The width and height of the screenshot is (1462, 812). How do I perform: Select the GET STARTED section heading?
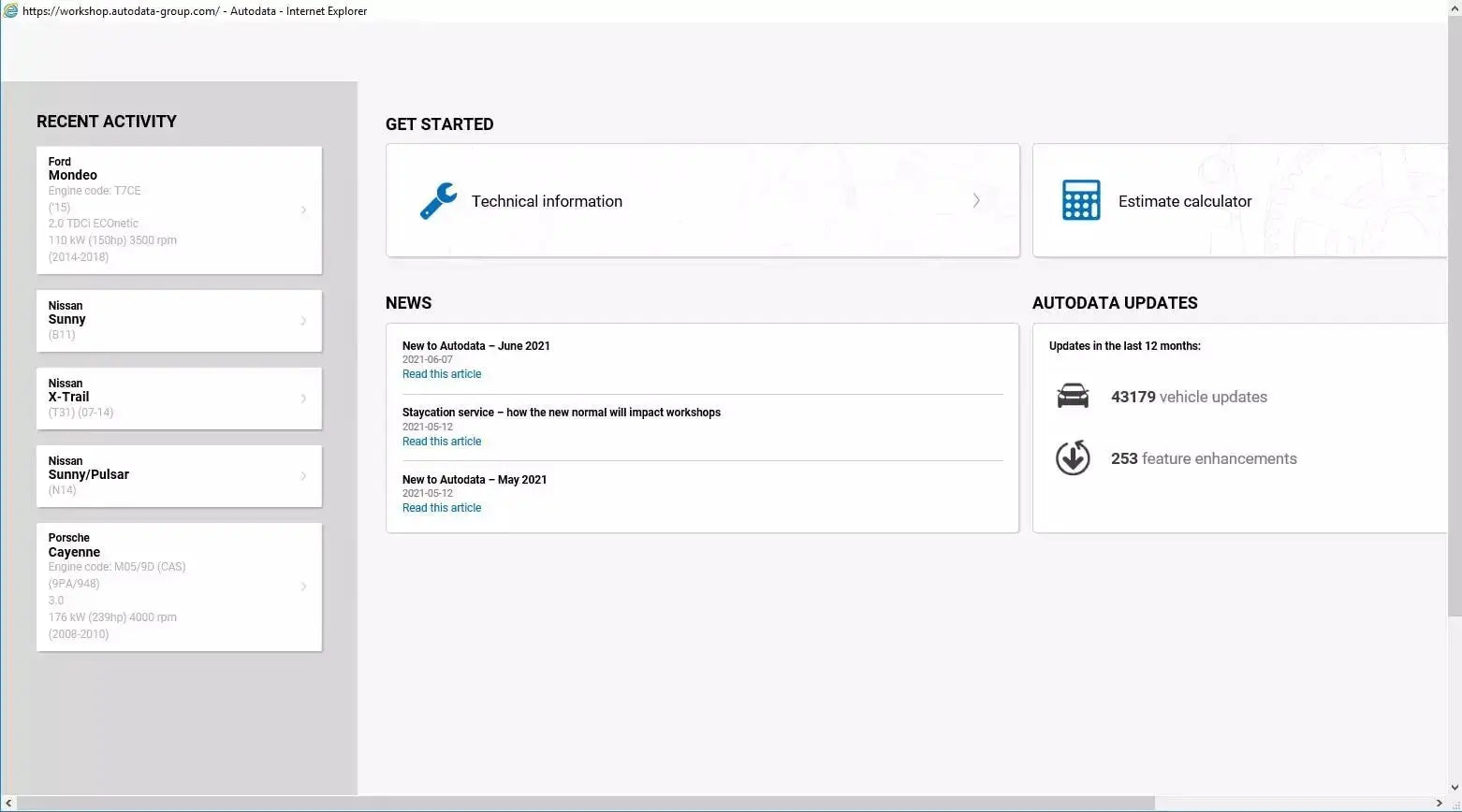point(439,123)
